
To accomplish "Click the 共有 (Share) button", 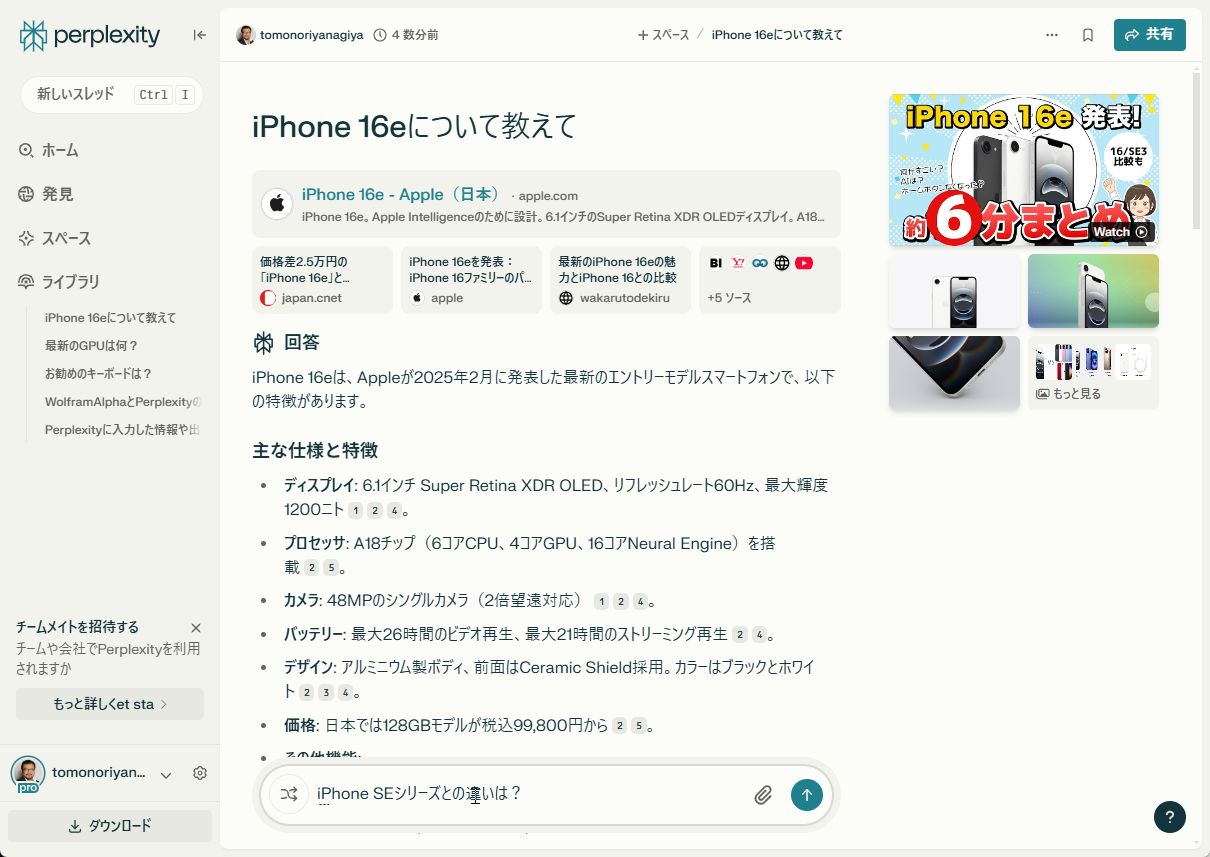I will coord(1149,34).
